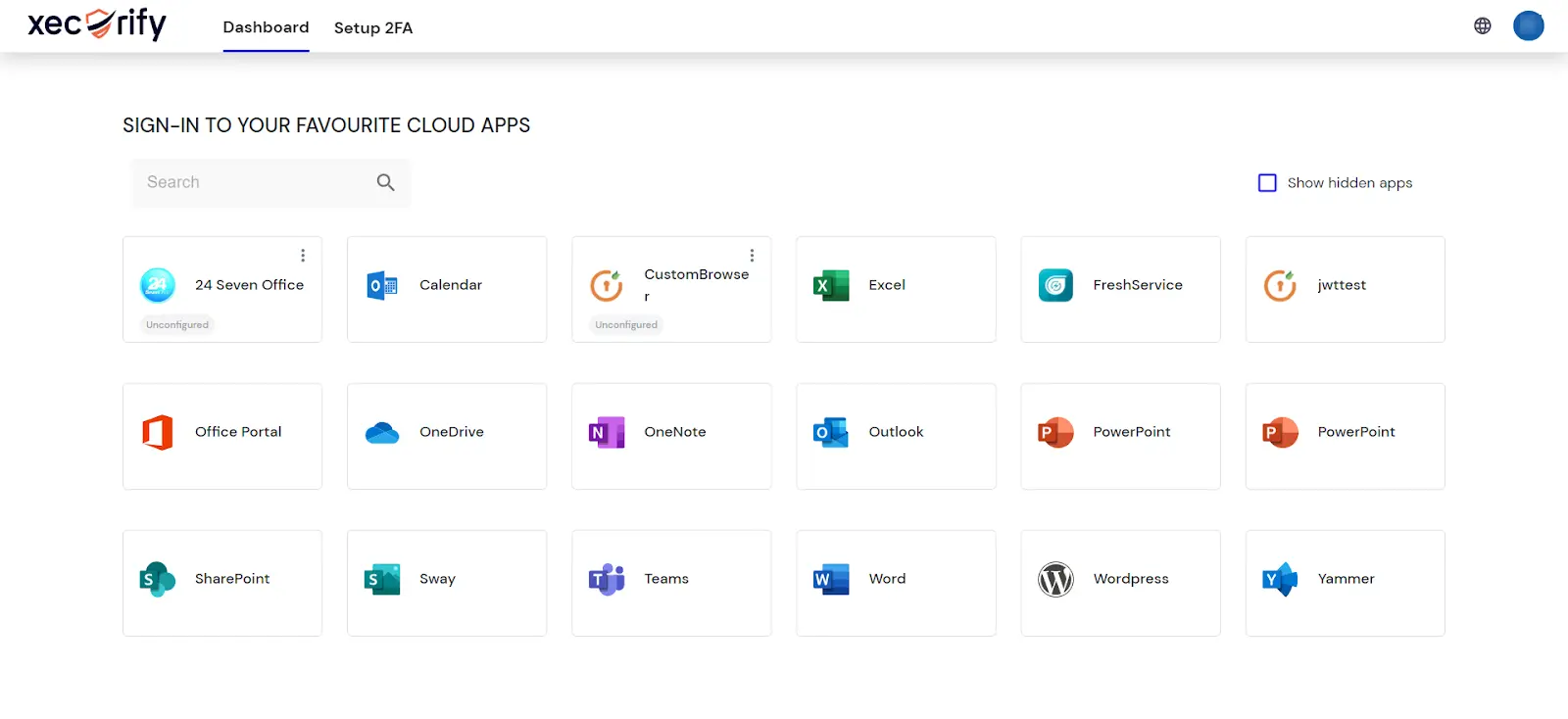Click the 24 Seven Office name
This screenshot has width=1568, height=719.
[x=249, y=285]
